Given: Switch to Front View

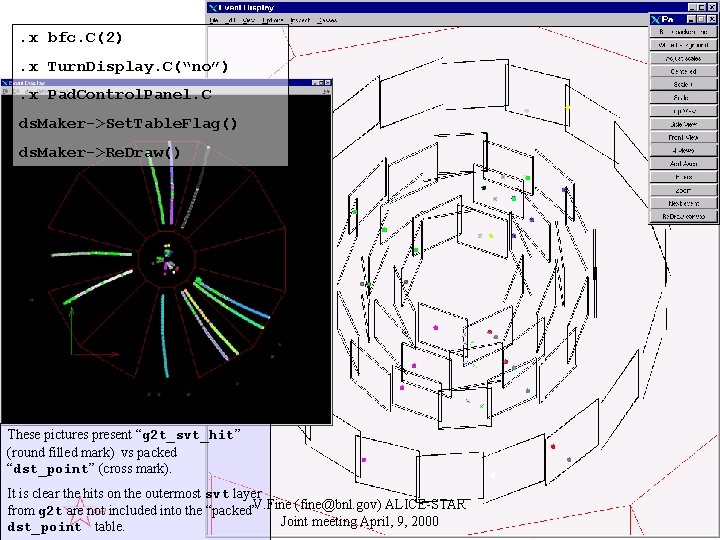Looking at the screenshot, I should point(683,137).
